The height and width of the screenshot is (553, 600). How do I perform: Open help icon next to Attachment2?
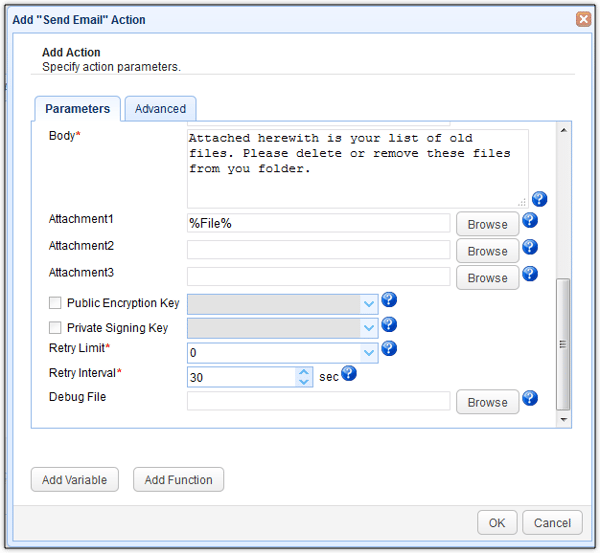point(530,247)
